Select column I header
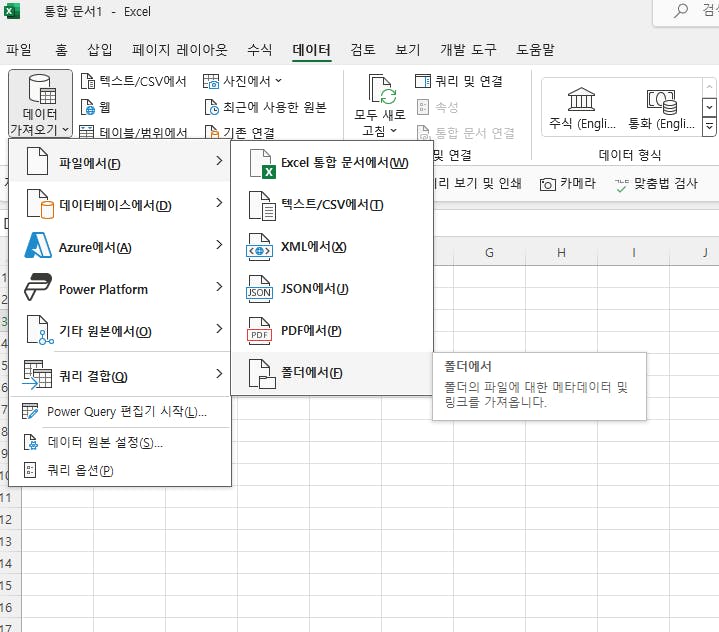Image resolution: width=719 pixels, height=632 pixels. [633, 252]
